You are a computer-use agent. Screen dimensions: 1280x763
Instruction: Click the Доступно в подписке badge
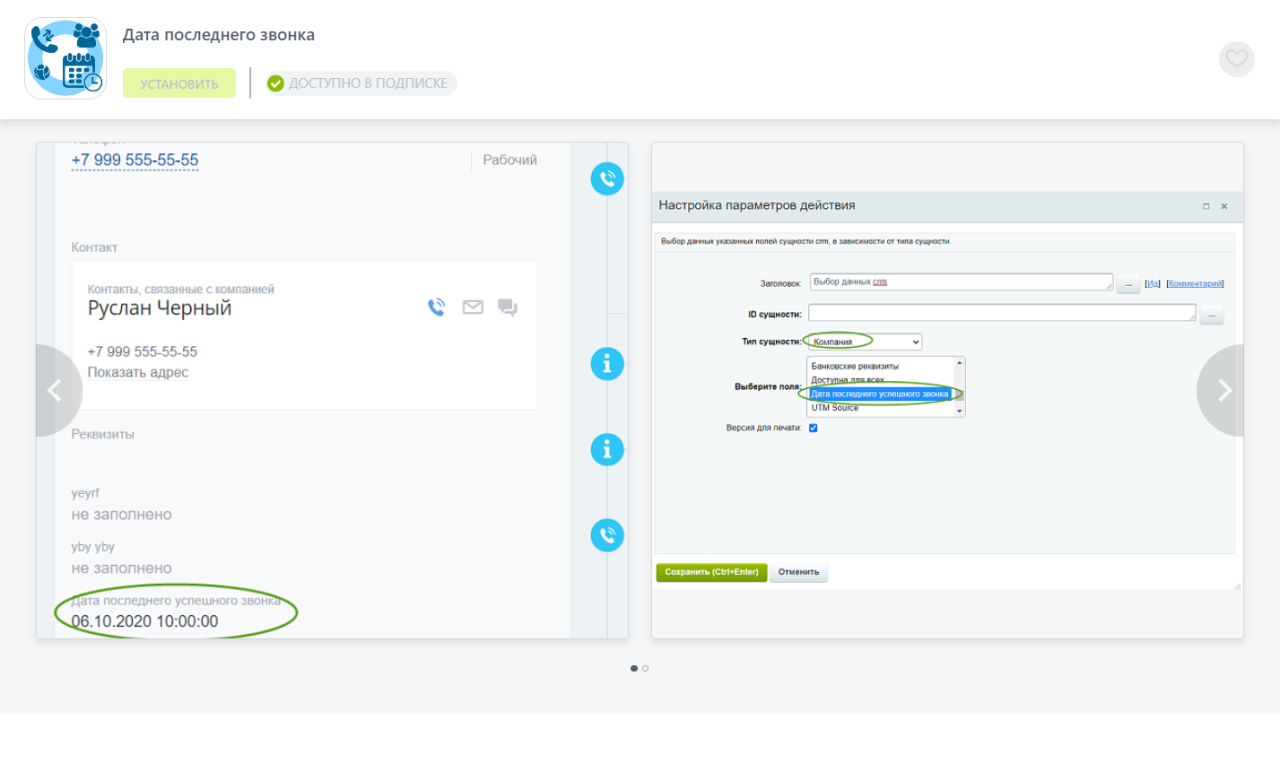pyautogui.click(x=360, y=83)
